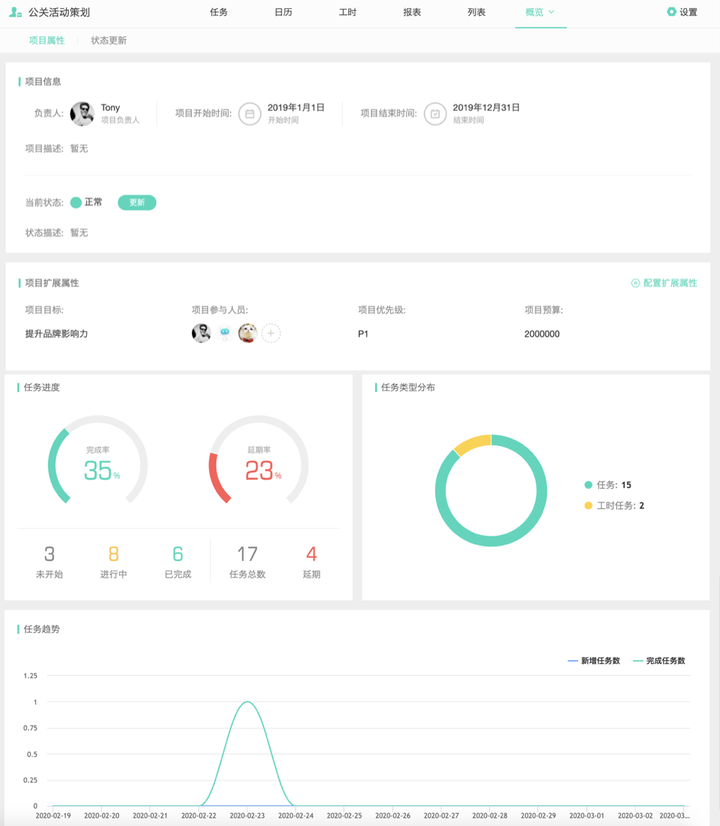Click the 未开始 count 3
Image resolution: width=720 pixels, height=826 pixels.
point(49,554)
